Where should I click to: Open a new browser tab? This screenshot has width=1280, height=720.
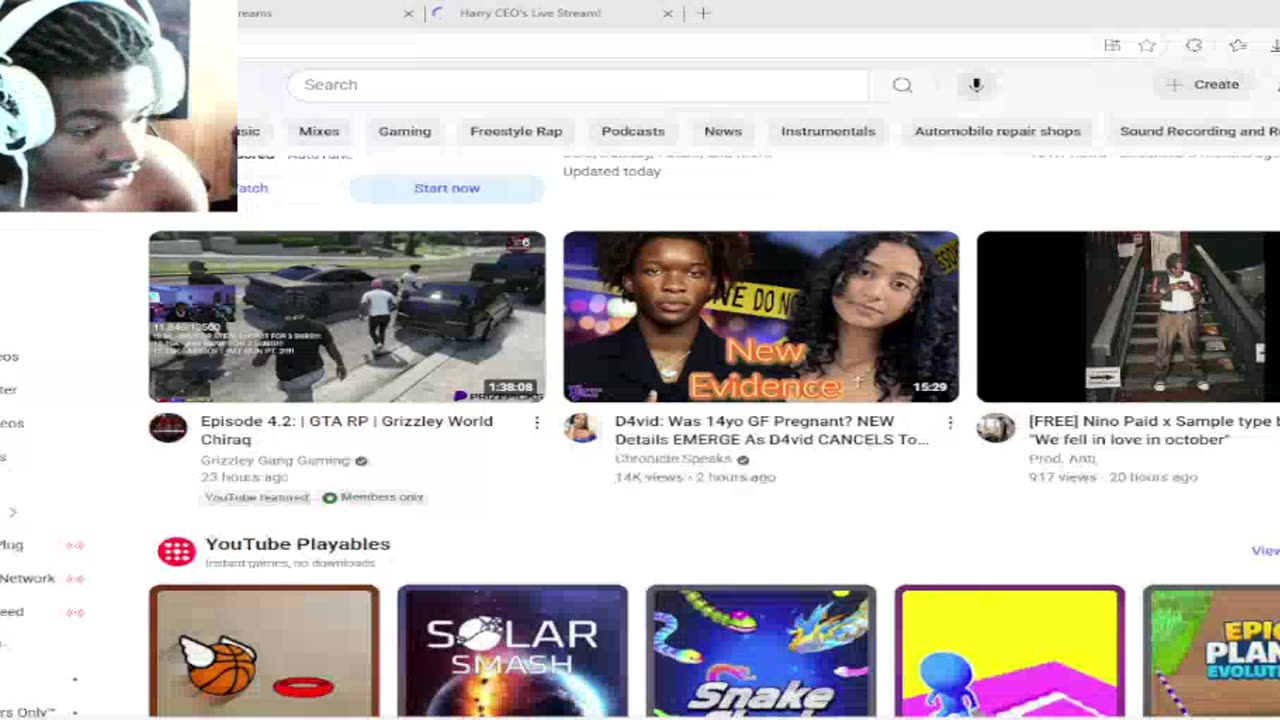click(703, 13)
